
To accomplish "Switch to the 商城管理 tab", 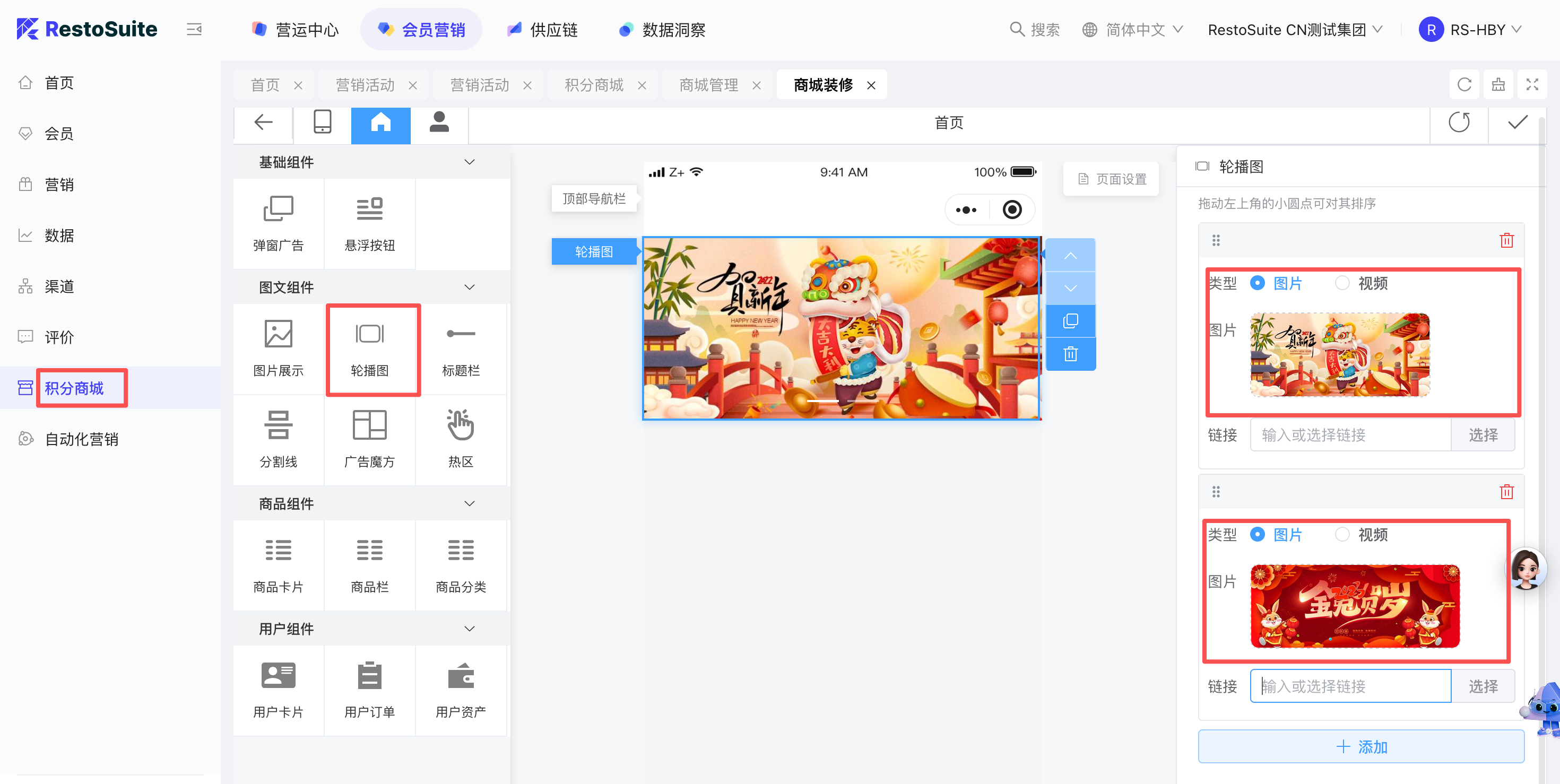I will (708, 85).
